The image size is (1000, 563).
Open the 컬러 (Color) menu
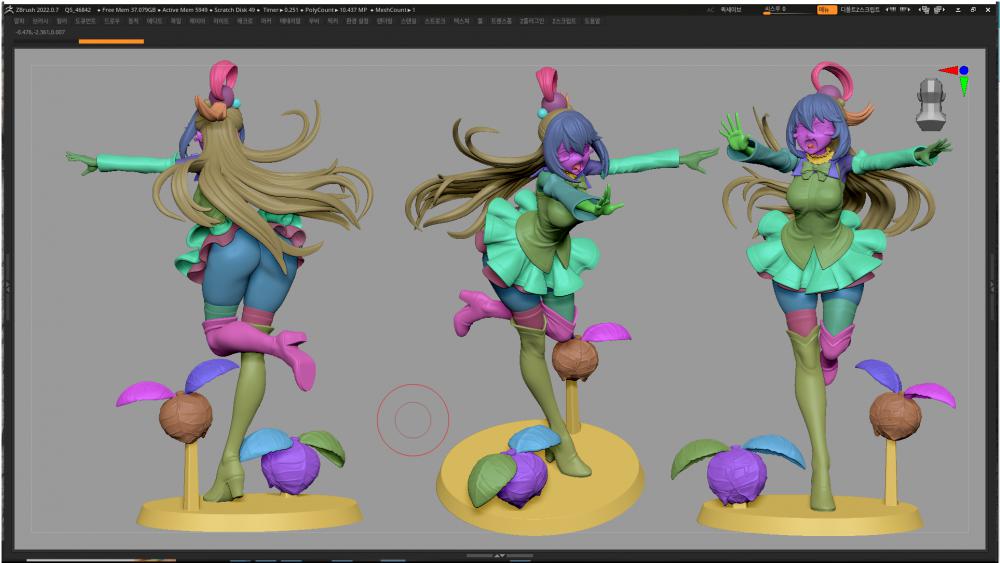click(x=62, y=21)
